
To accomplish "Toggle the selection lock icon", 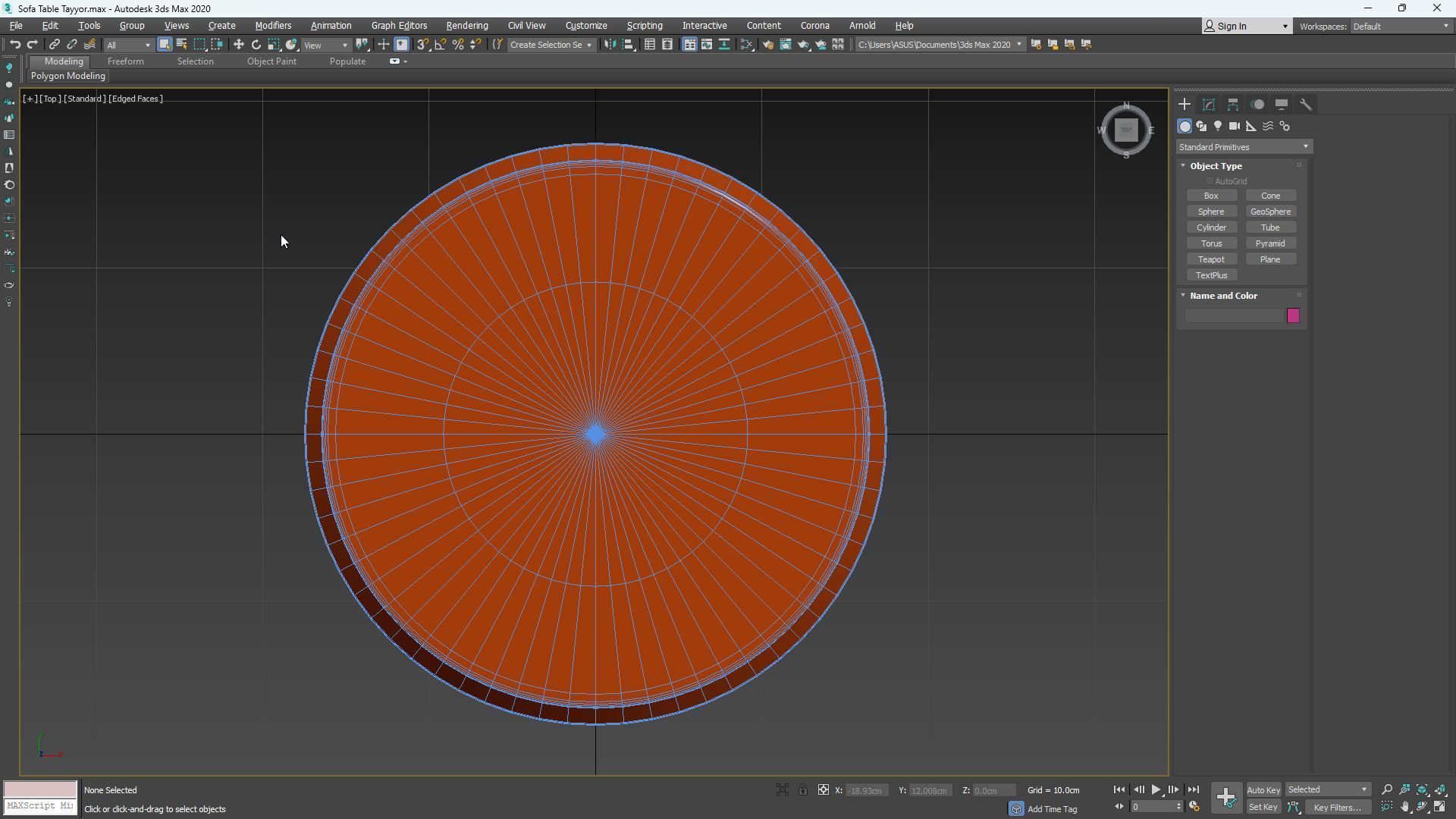I will coord(802,790).
